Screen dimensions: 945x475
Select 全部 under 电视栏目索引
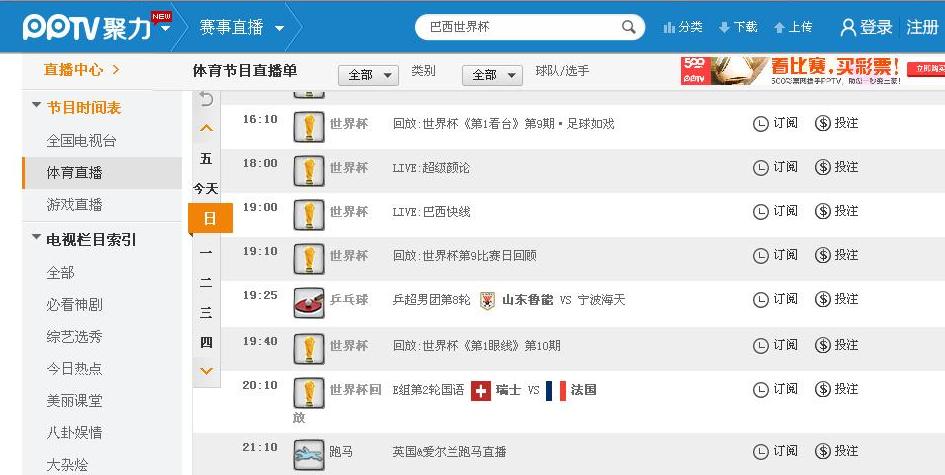(60, 273)
